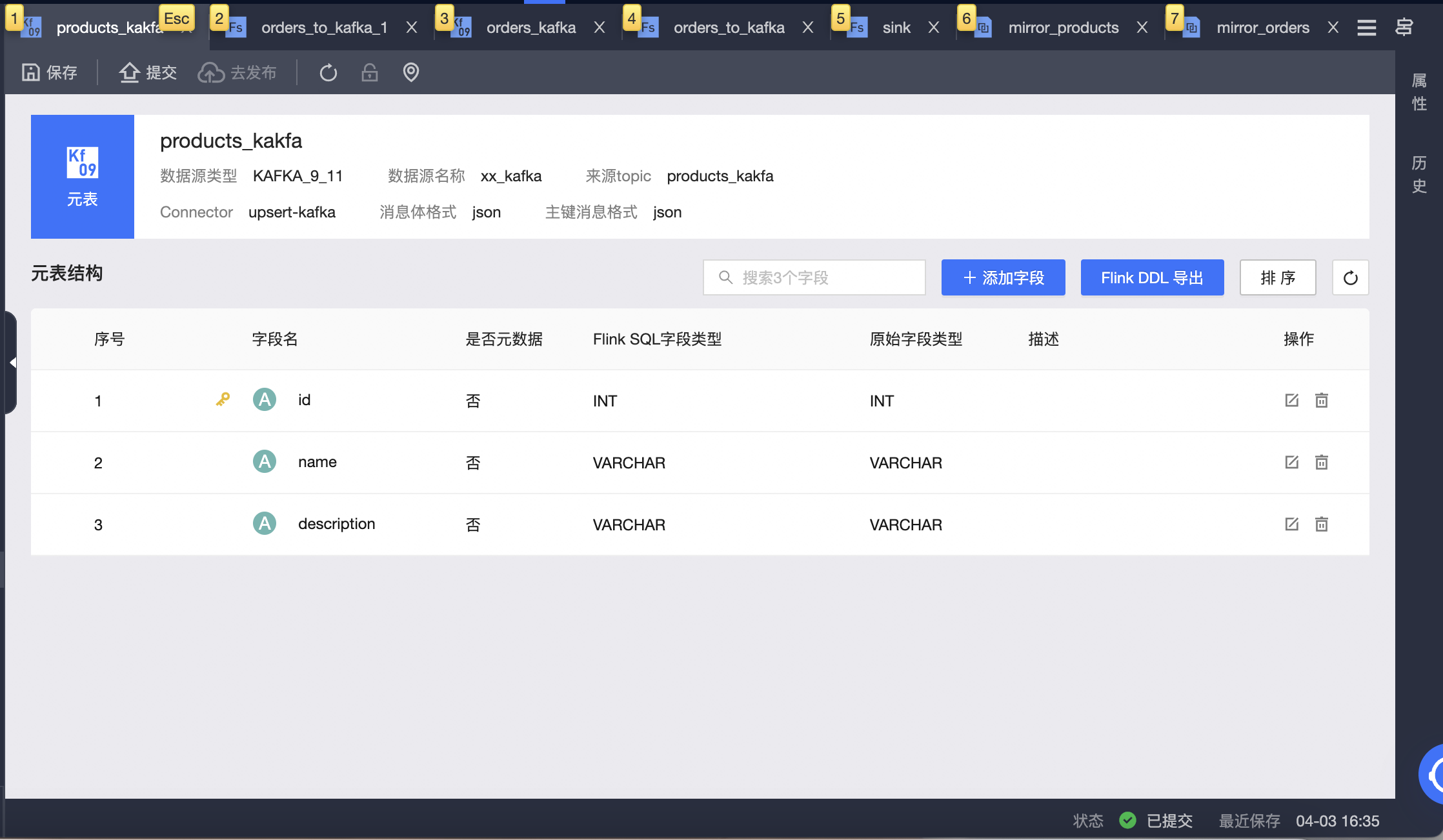Close the mirror_orders tab
This screenshot has height=840, width=1443.
pyautogui.click(x=1333, y=27)
